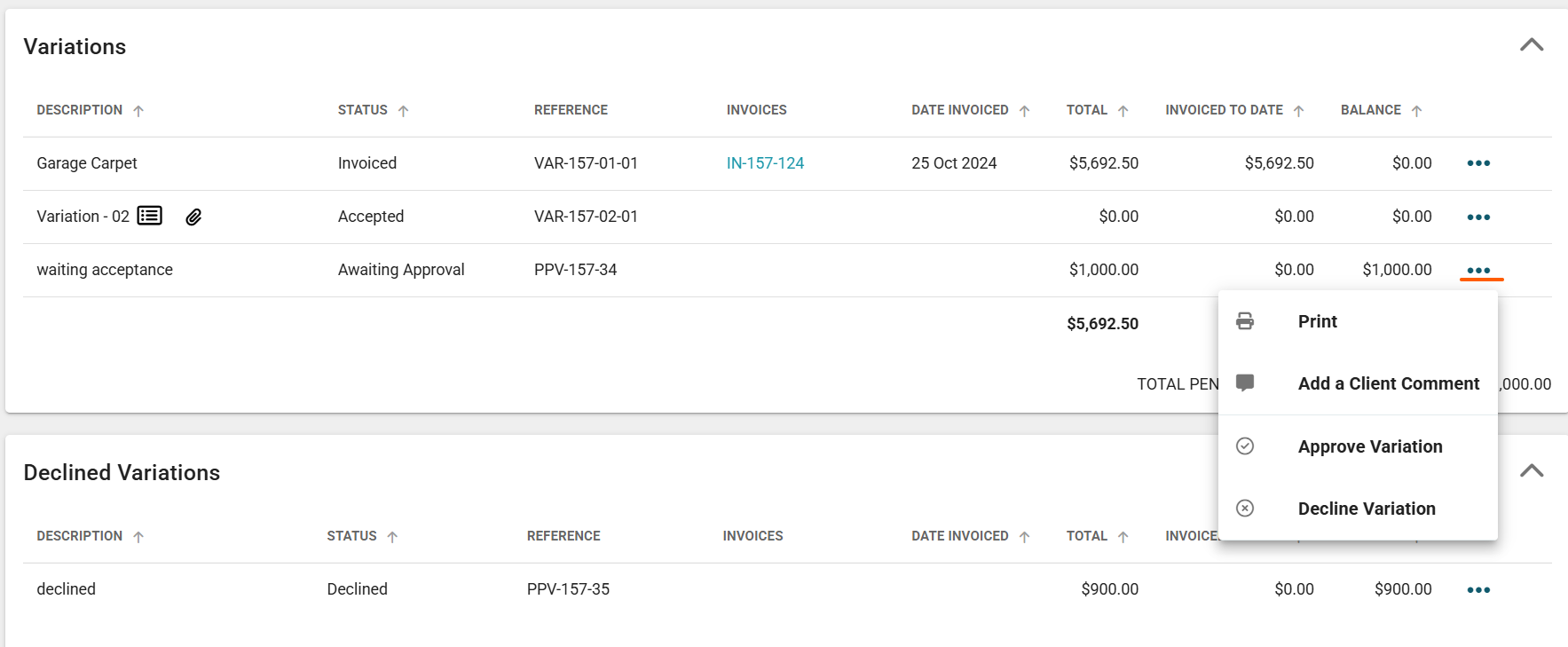
Task: Collapse the Variations section chevron
Action: [1532, 45]
